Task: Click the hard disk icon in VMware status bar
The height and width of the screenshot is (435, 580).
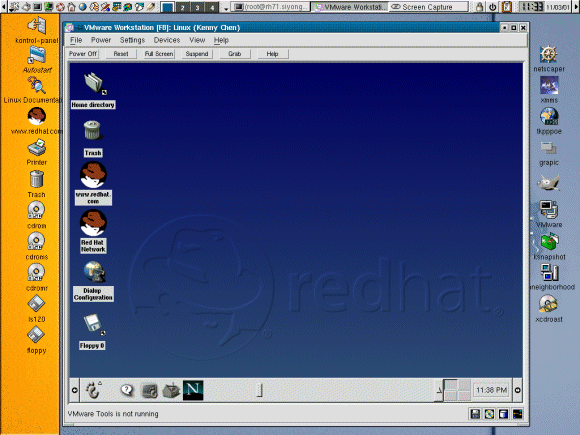Action: (503, 414)
